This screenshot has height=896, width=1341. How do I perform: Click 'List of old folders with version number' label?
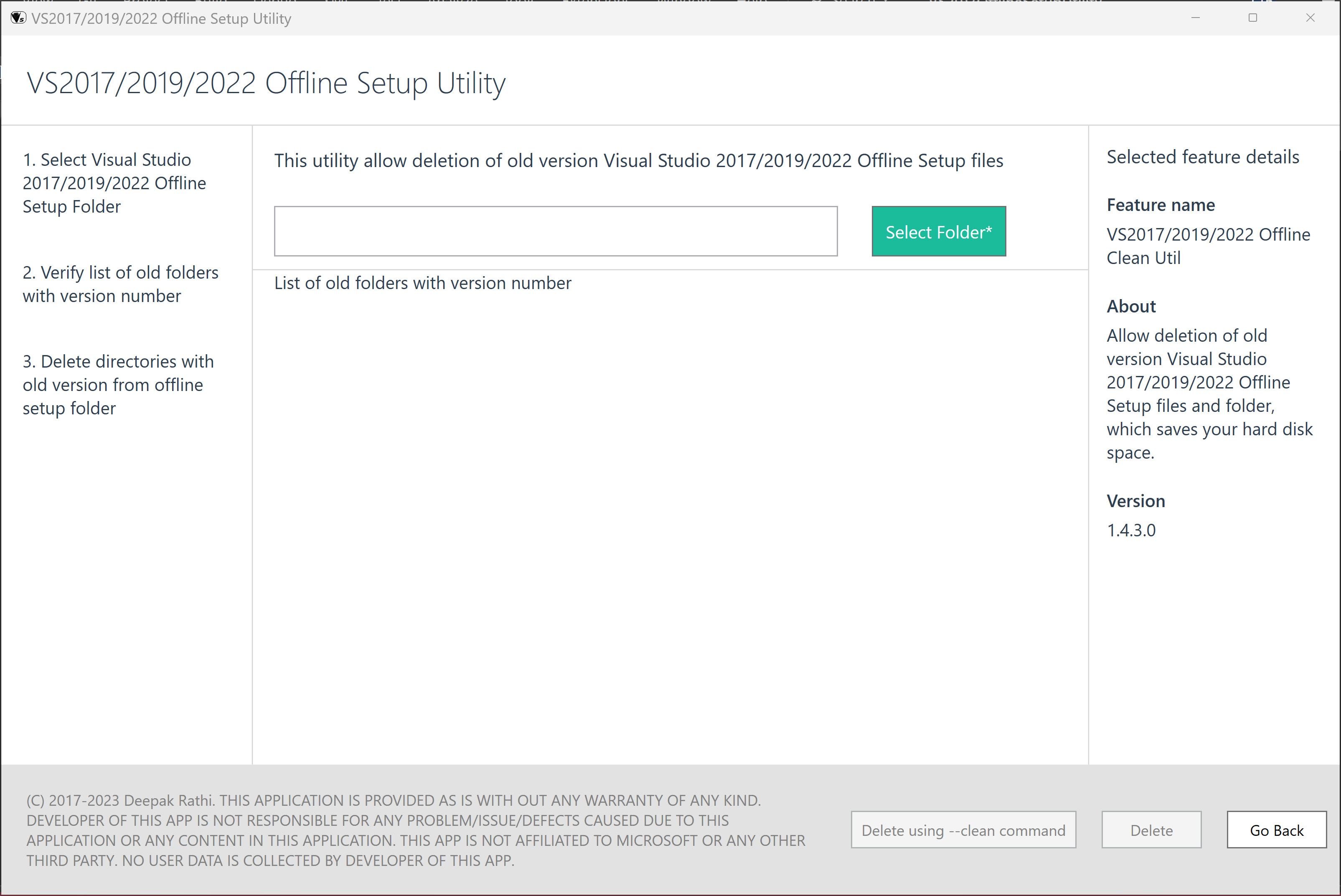422,283
